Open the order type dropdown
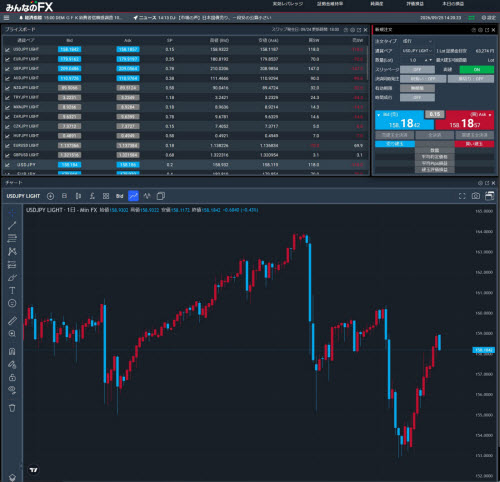Image resolution: width=500 pixels, height=482 pixels. click(x=417, y=41)
